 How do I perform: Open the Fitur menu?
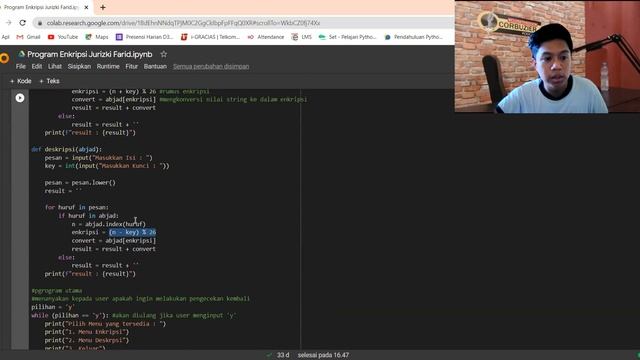pyautogui.click(x=131, y=66)
